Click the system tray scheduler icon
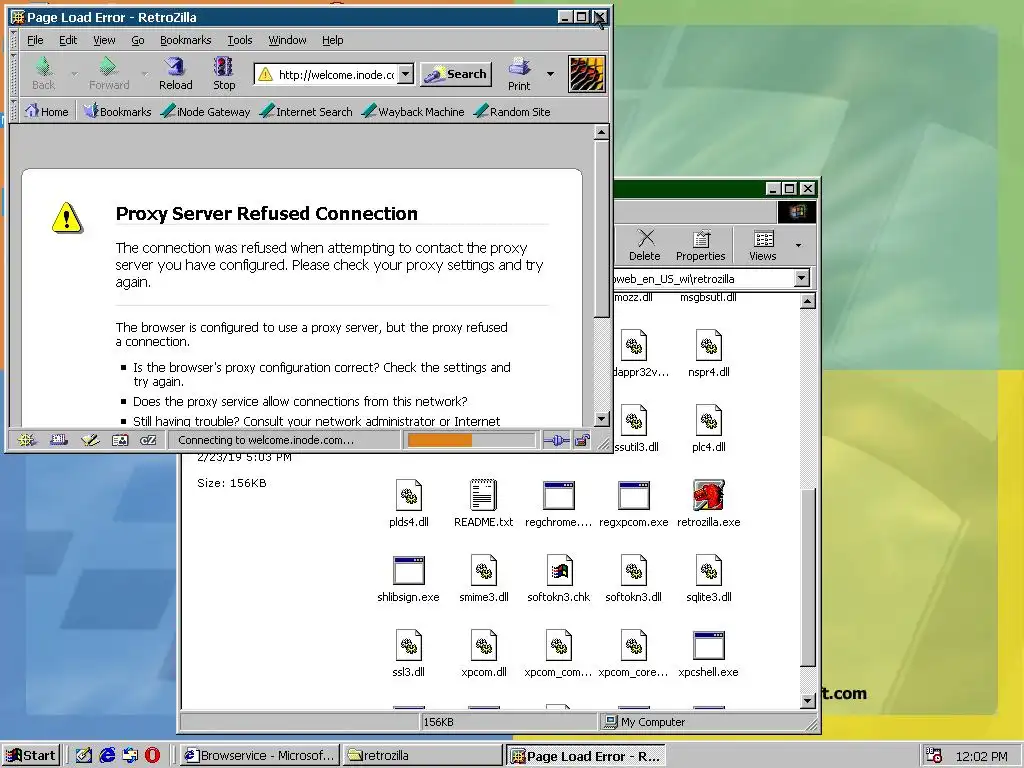1024x768 pixels. pos(934,756)
